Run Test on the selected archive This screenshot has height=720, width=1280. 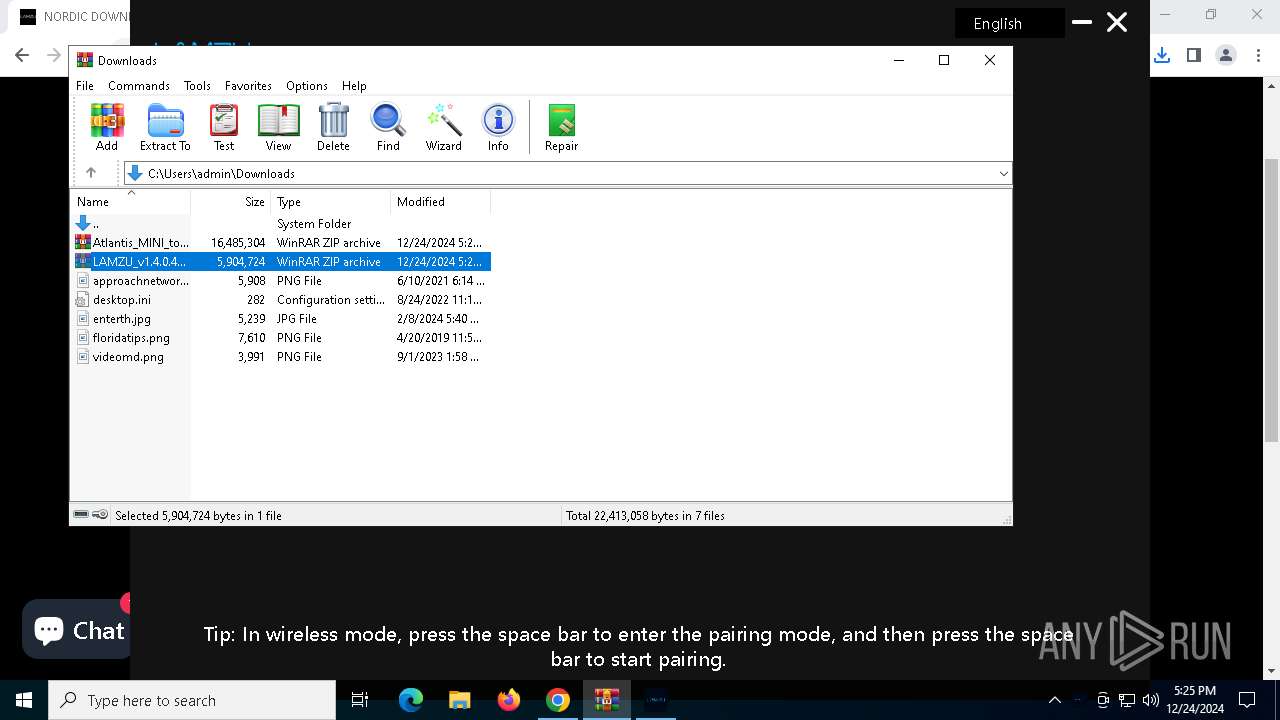click(224, 127)
